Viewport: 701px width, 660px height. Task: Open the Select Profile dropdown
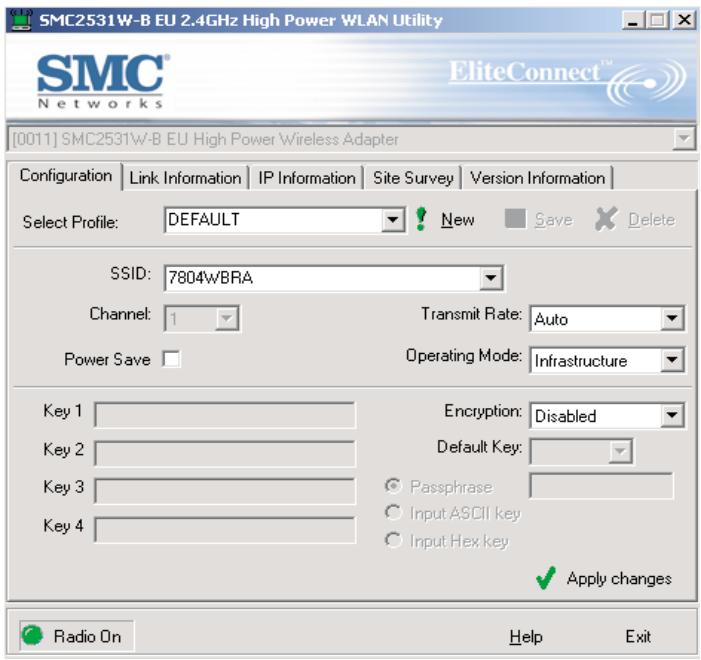[x=393, y=220]
